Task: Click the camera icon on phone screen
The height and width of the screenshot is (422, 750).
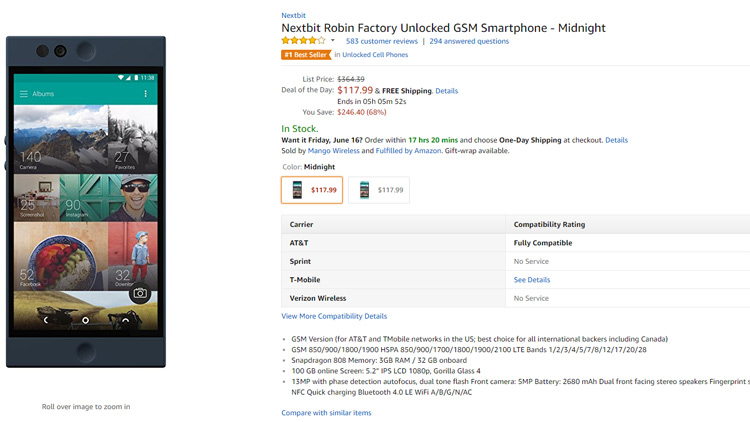Action: pos(140,293)
